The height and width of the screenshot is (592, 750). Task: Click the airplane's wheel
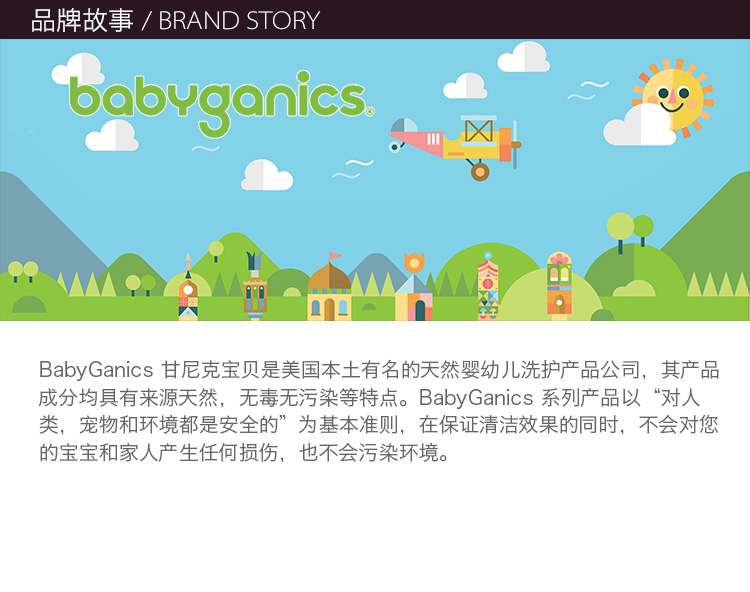click(x=480, y=172)
